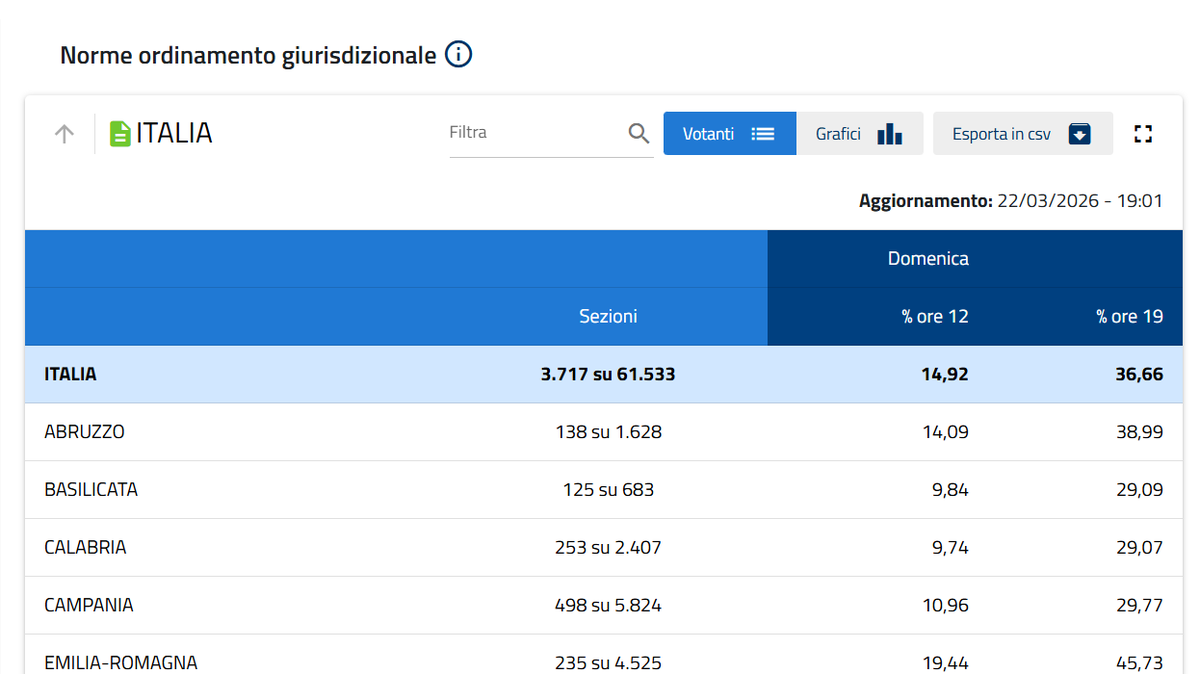Viewport: 1200px width, 674px height.
Task: Open the CAMPANIA row
Action: tap(603, 605)
